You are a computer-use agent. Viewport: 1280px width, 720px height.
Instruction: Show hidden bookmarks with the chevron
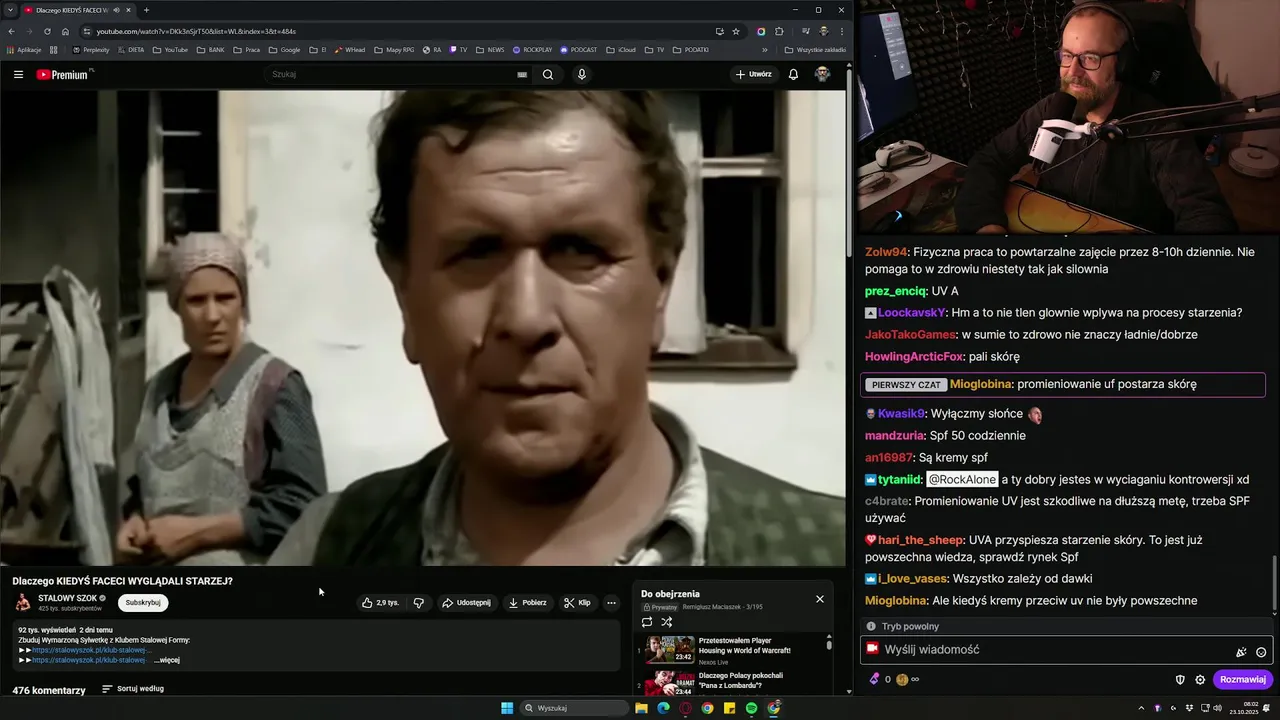[x=765, y=49]
